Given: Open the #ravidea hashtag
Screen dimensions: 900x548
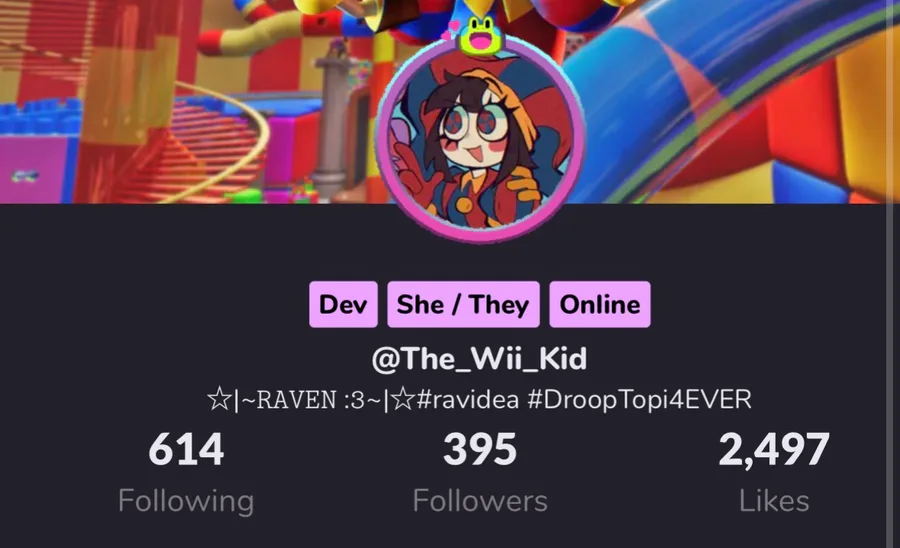Looking at the screenshot, I should pyautogui.click(x=467, y=399).
